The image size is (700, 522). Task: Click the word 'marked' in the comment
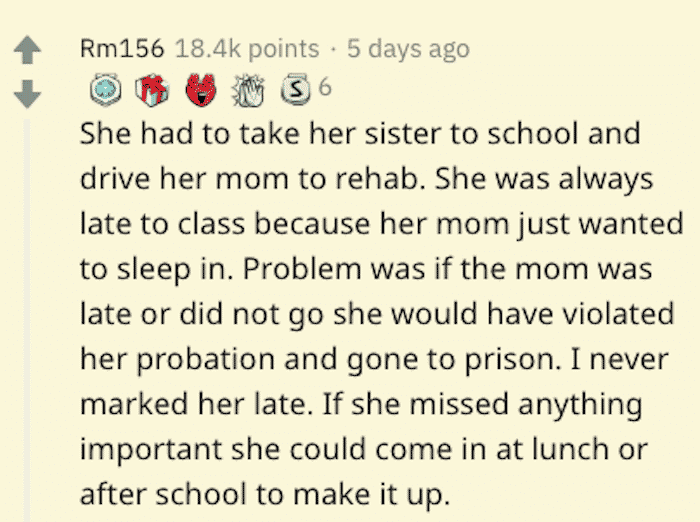coord(134,404)
